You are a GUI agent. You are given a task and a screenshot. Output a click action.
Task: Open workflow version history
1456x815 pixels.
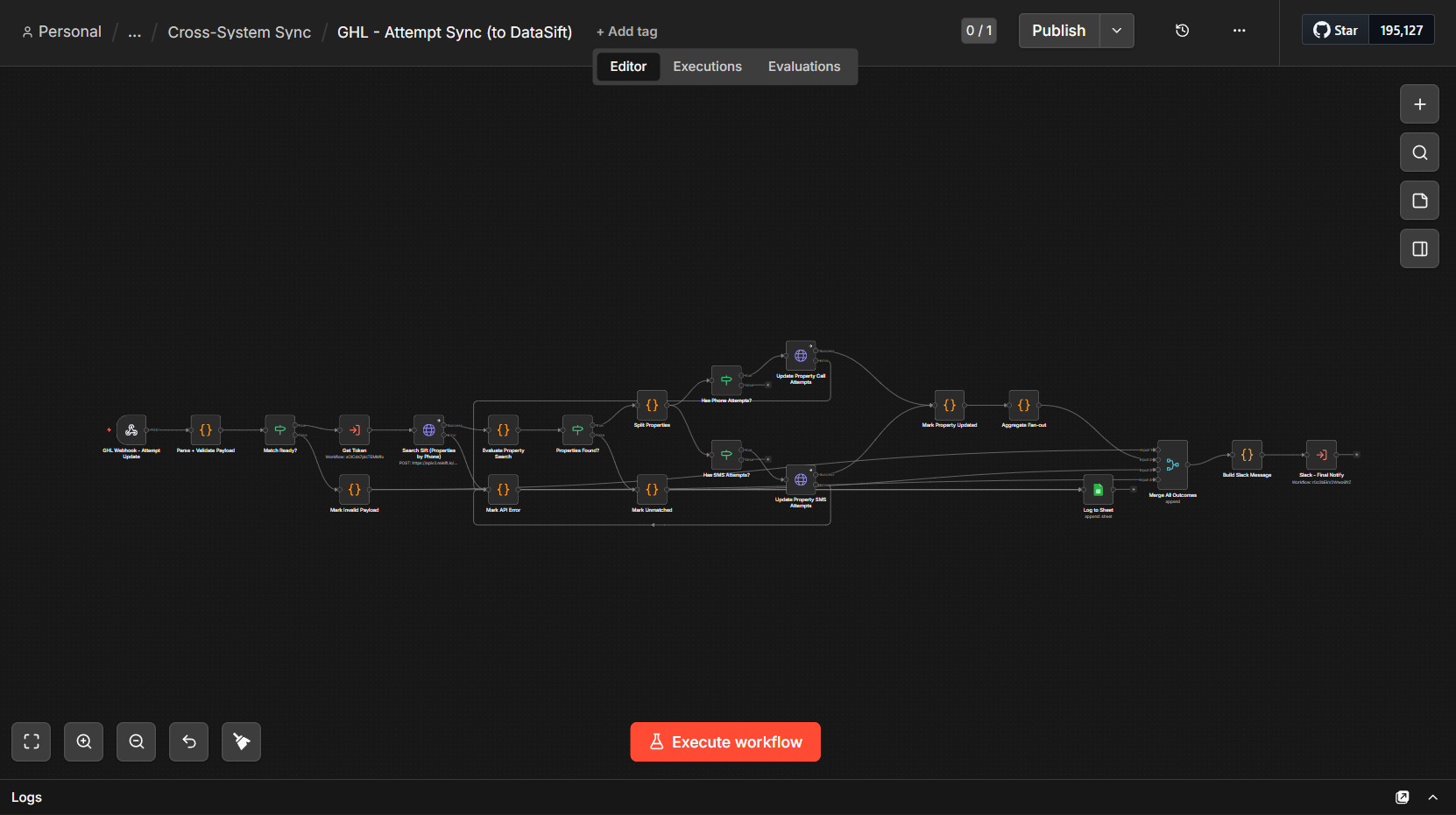tap(1182, 31)
